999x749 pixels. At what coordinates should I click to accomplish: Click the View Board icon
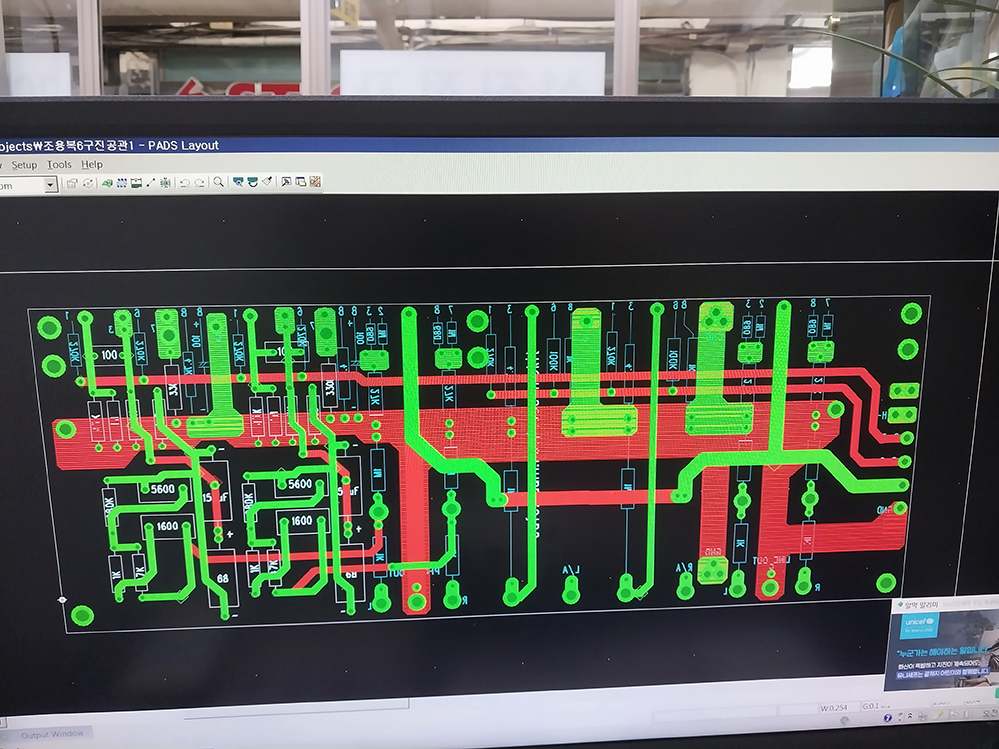(x=238, y=182)
